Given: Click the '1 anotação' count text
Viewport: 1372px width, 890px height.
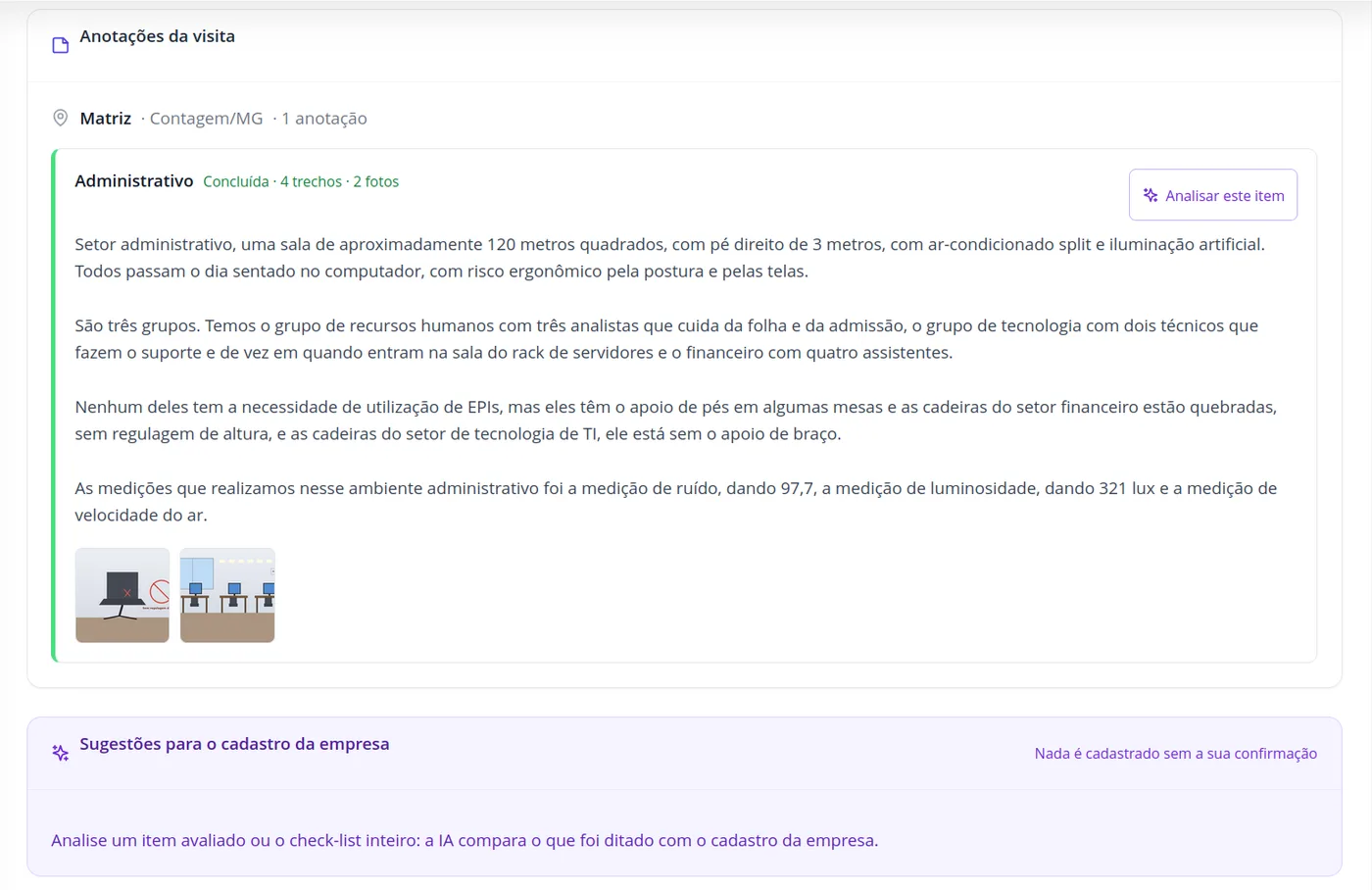Looking at the screenshot, I should pos(324,119).
